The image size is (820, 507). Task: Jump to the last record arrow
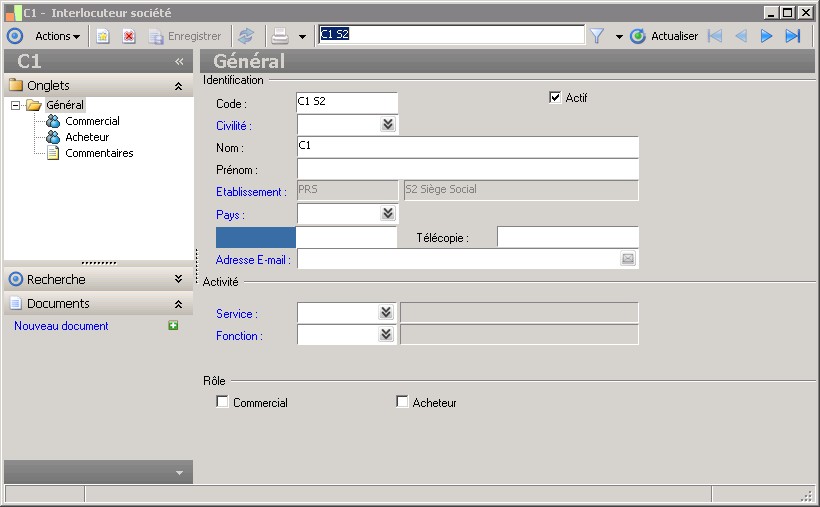click(793, 36)
